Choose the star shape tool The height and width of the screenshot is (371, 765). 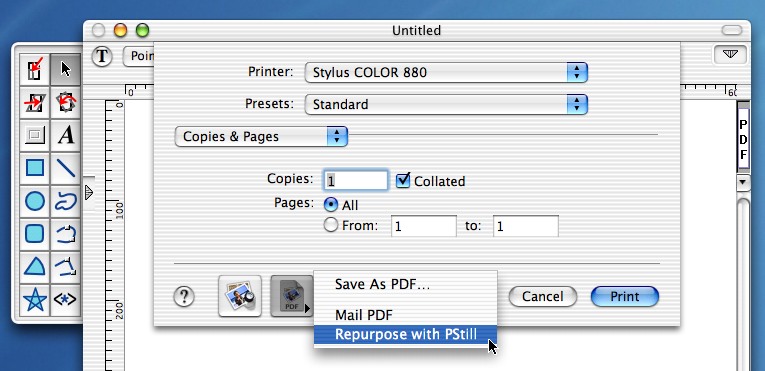[35, 300]
